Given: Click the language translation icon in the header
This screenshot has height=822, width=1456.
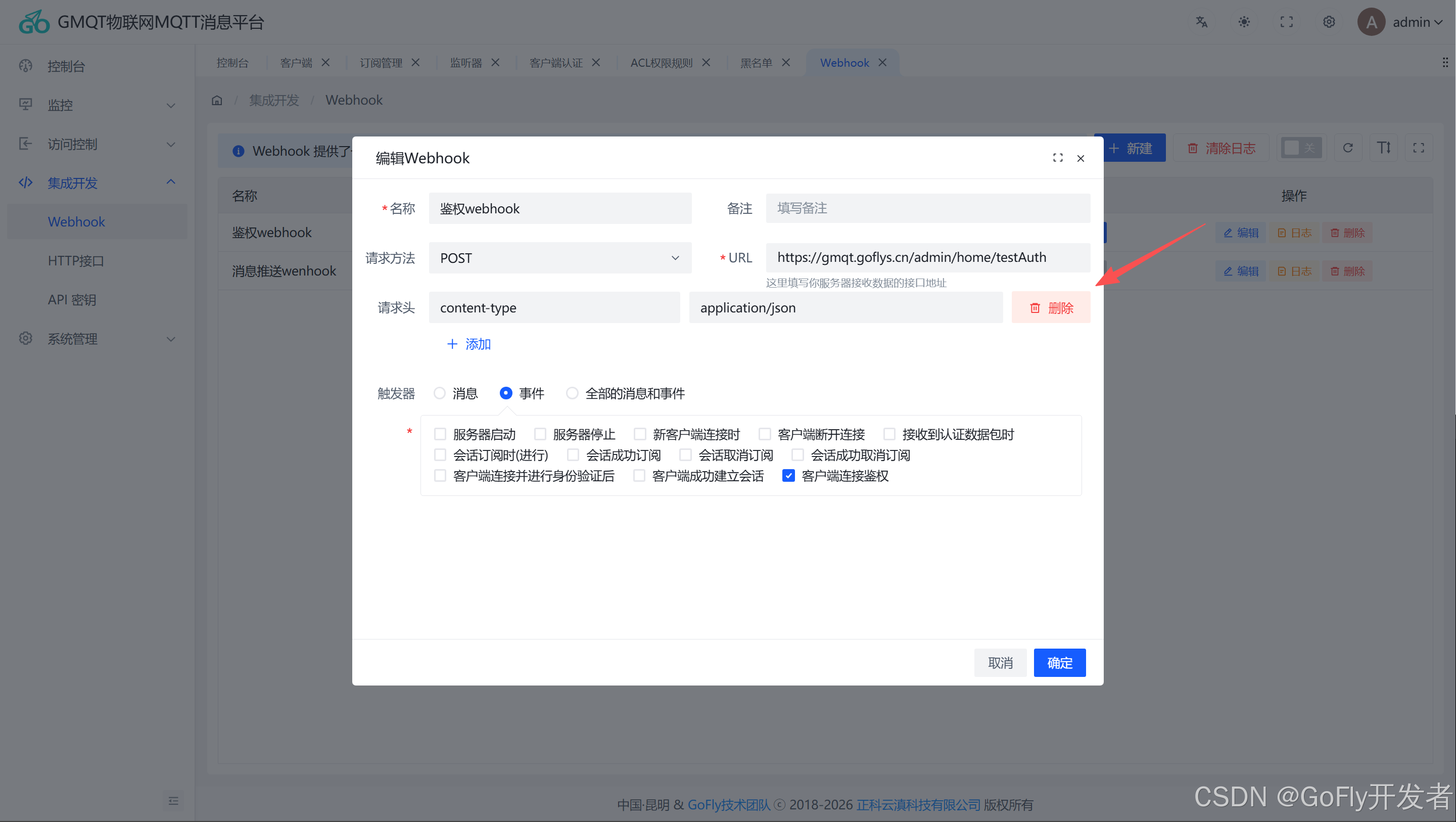Looking at the screenshot, I should 1201,22.
